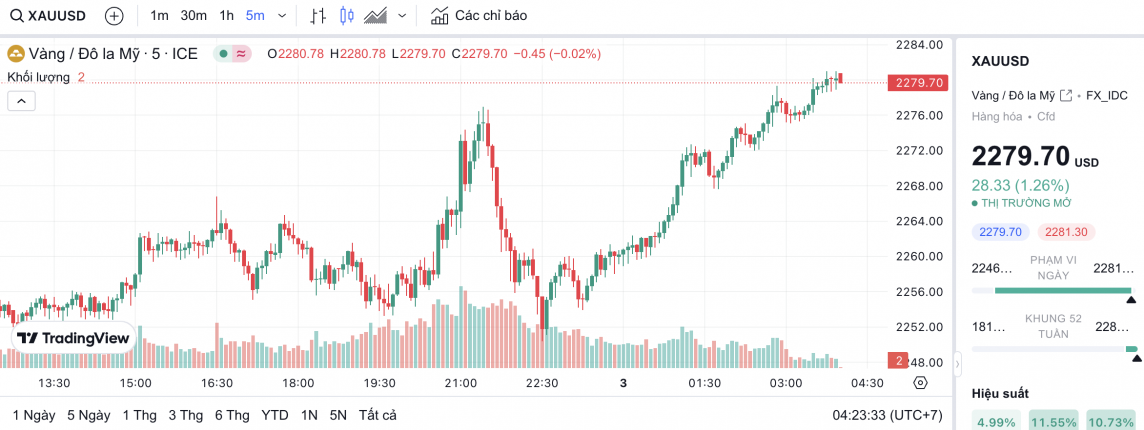Select the 3 Thg date range
Viewport: 1144px width, 430px height.
(x=186, y=415)
